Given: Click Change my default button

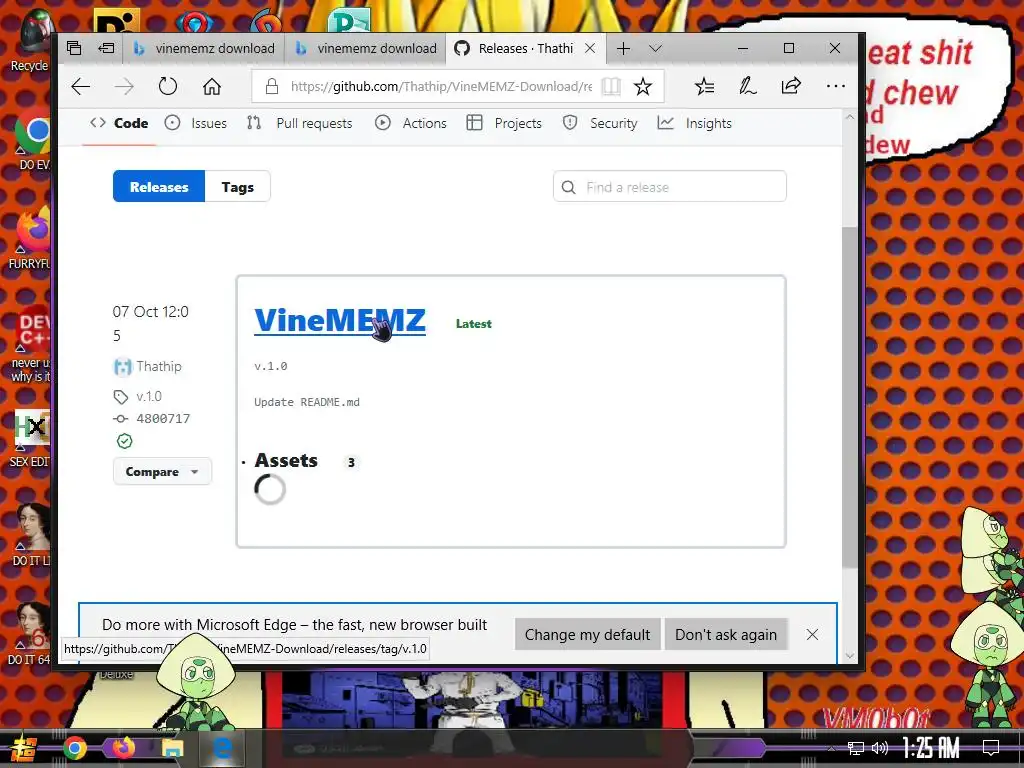Looking at the screenshot, I should 587,635.
